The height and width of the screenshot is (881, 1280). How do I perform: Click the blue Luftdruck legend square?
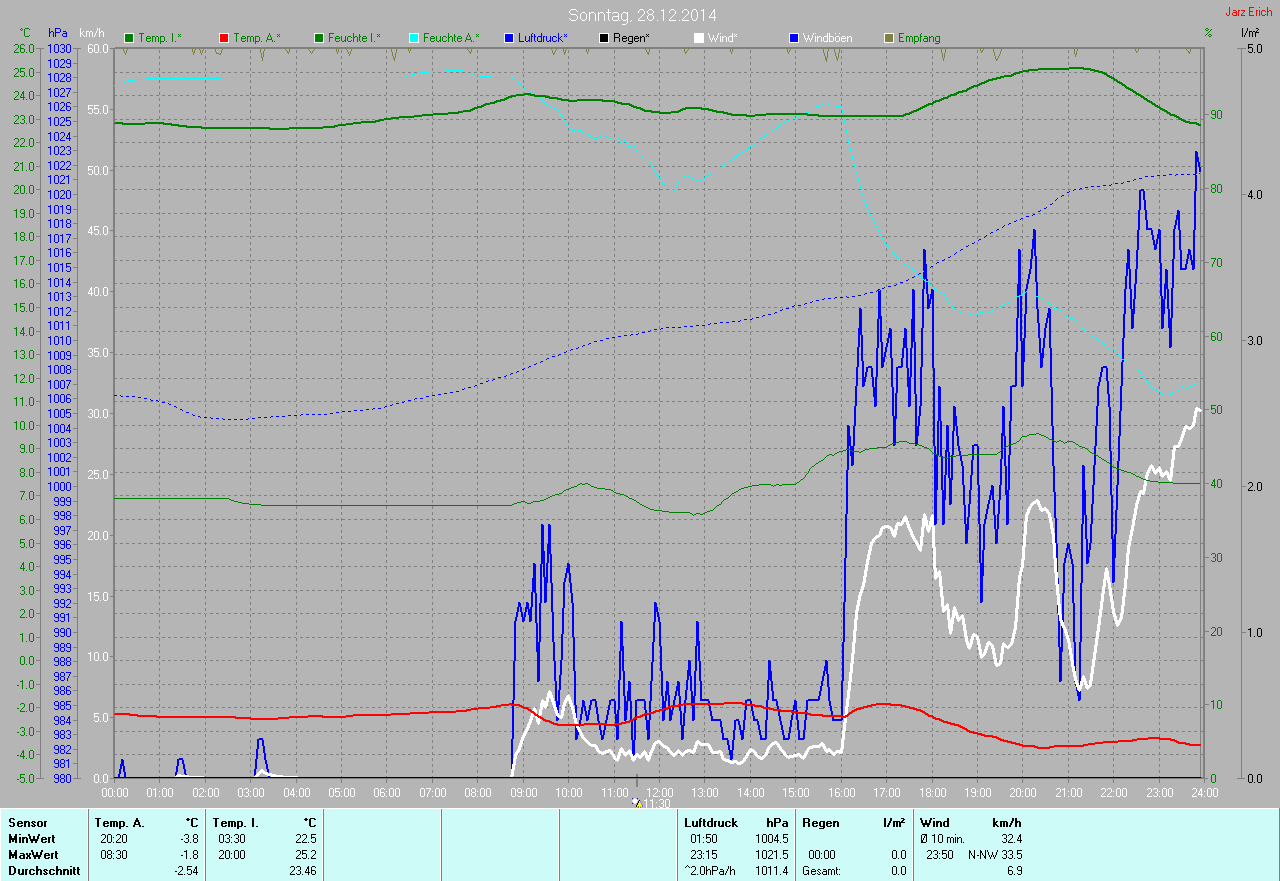509,38
